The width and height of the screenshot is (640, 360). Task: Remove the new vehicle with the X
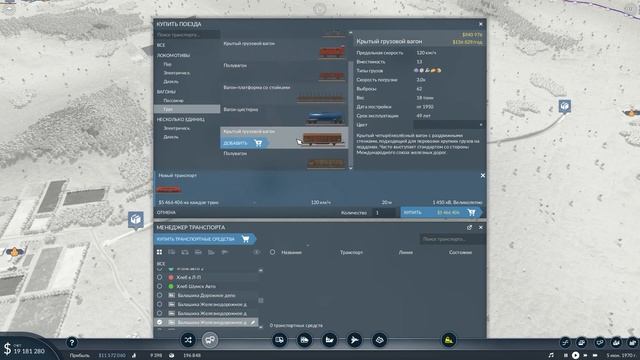pos(482,175)
